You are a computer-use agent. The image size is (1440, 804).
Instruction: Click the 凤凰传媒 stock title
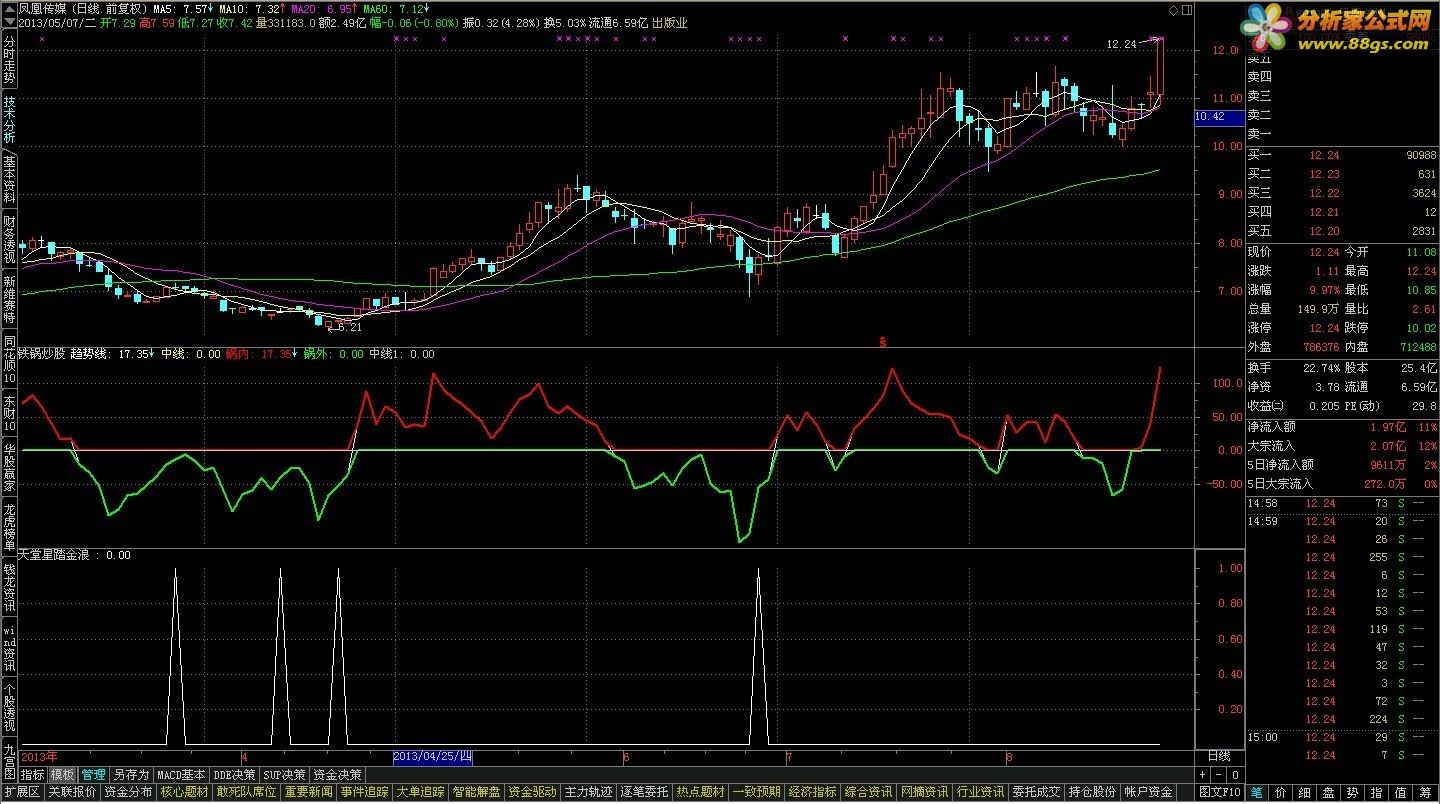click(44, 8)
